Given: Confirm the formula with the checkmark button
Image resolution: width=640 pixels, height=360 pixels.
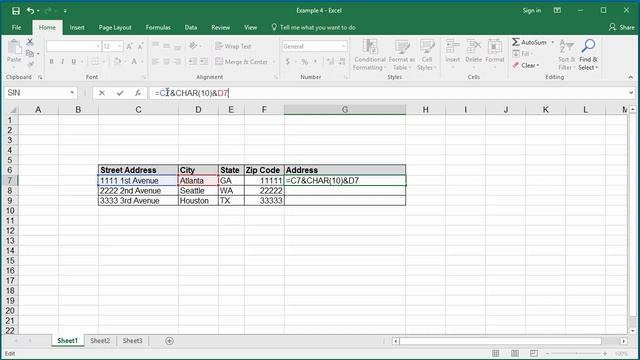Looking at the screenshot, I should 120,93.
